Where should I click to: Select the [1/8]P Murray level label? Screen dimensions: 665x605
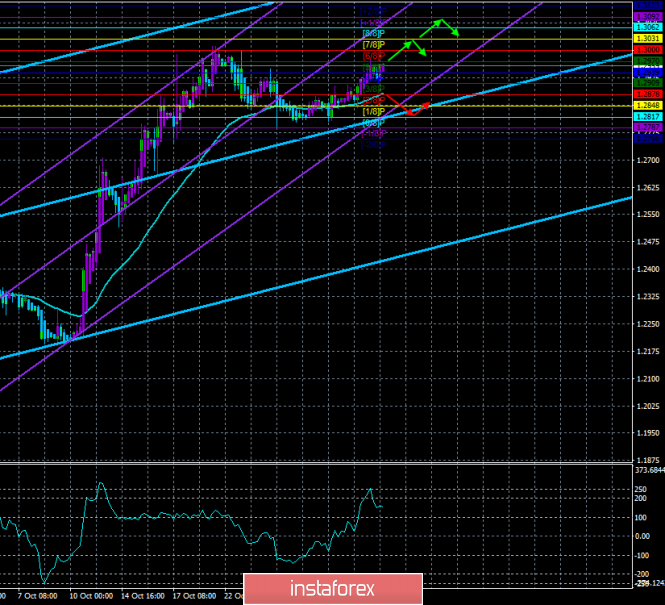pos(372,111)
